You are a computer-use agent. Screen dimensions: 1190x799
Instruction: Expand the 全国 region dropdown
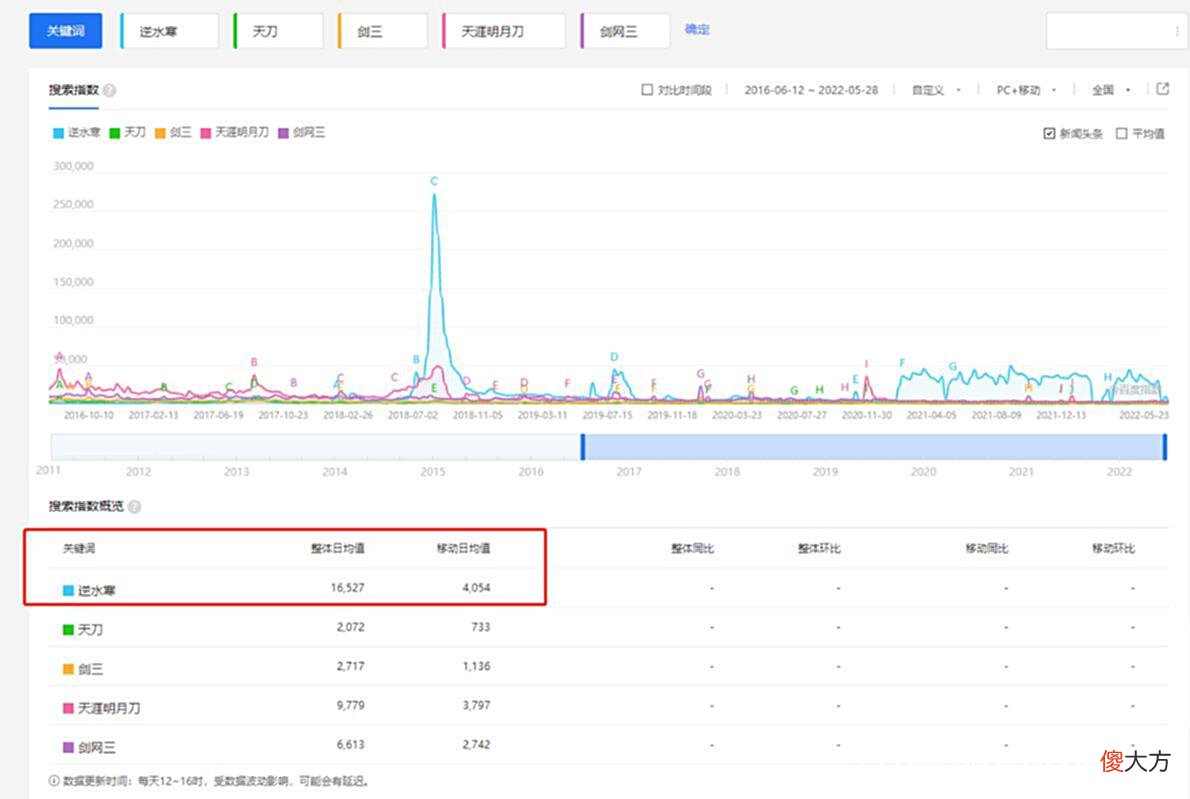pyautogui.click(x=1111, y=90)
